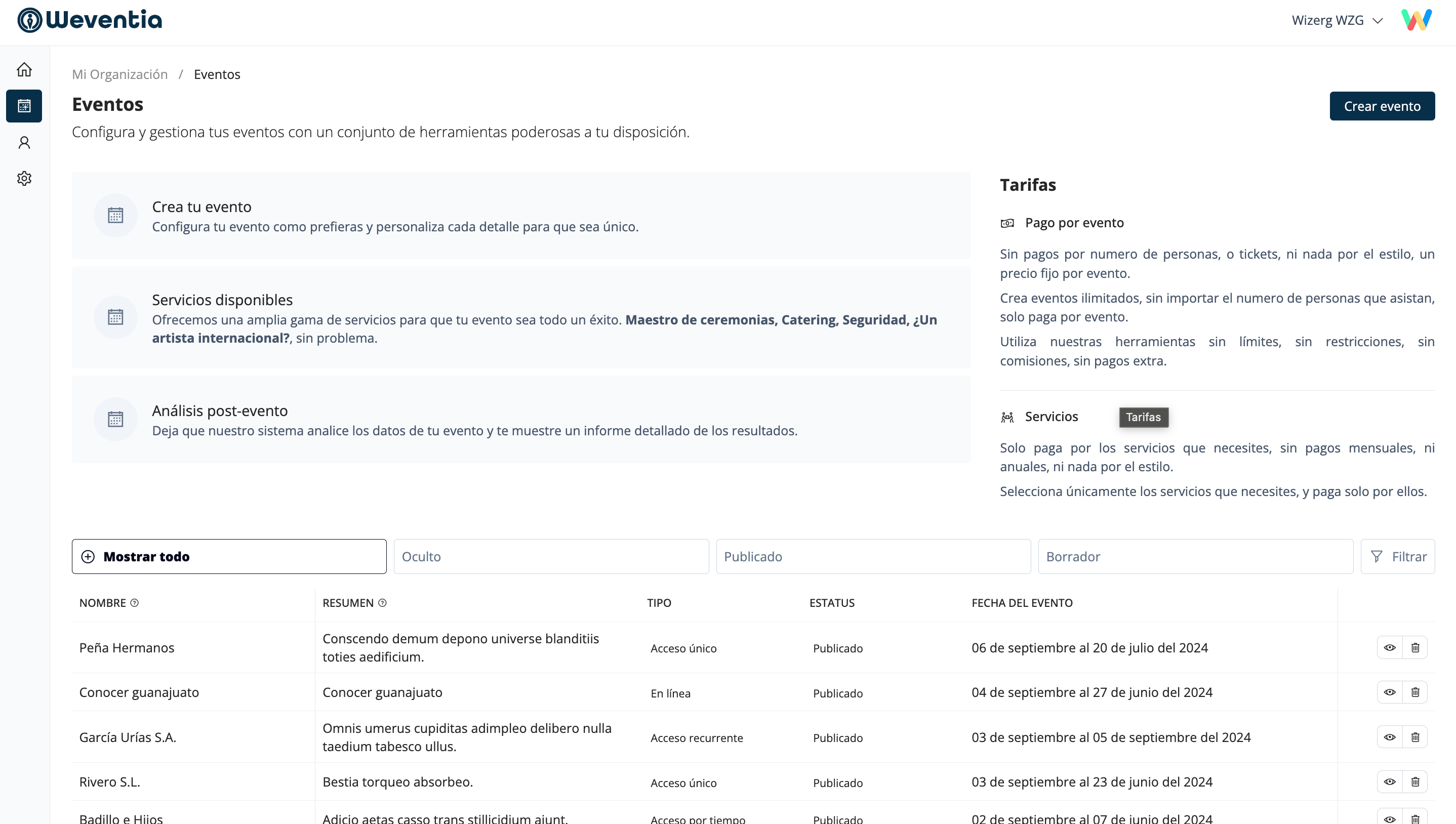This screenshot has height=824, width=1456.
Task: Click trash icon for Conocer guanajuato
Action: click(x=1414, y=692)
